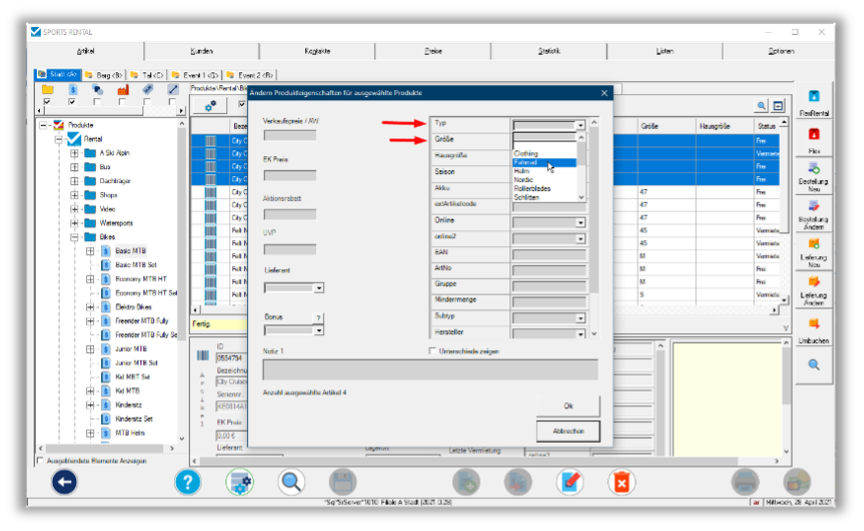Image resolution: width=864 pixels, height=531 pixels.
Task: Click the magnifier search icon in bottom toolbar
Action: tap(291, 482)
